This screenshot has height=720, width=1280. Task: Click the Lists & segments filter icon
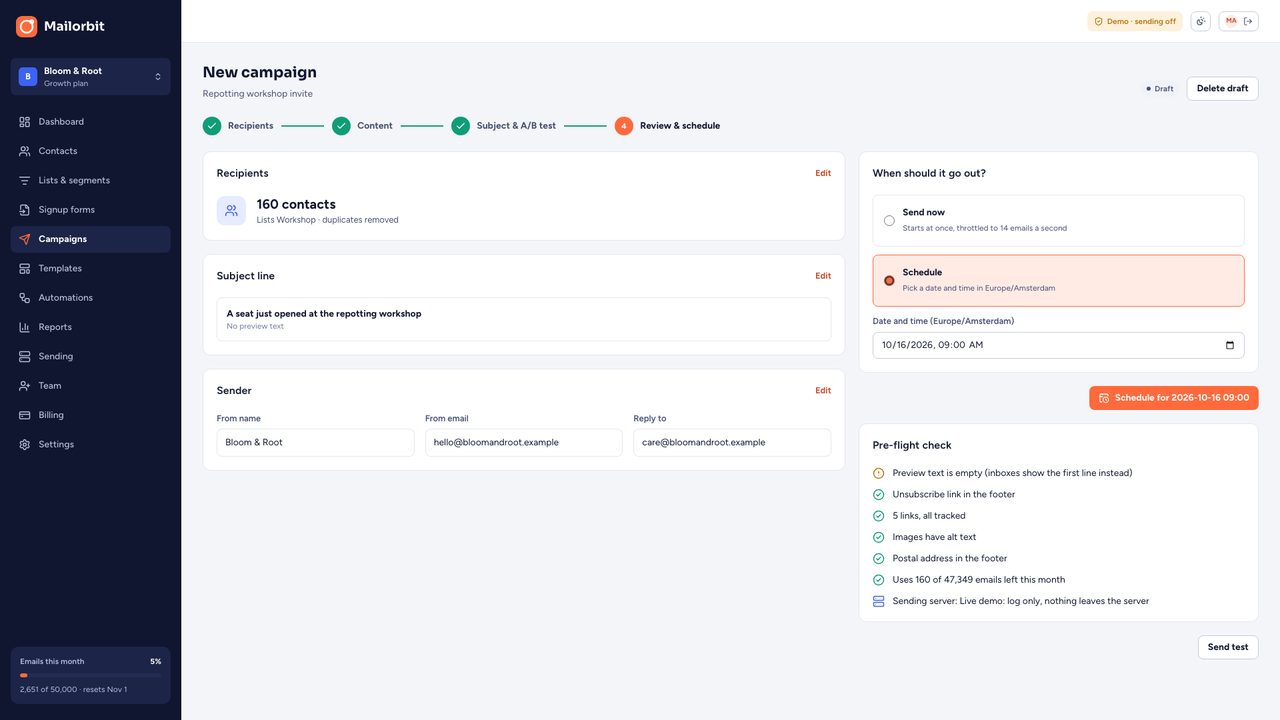coord(25,180)
